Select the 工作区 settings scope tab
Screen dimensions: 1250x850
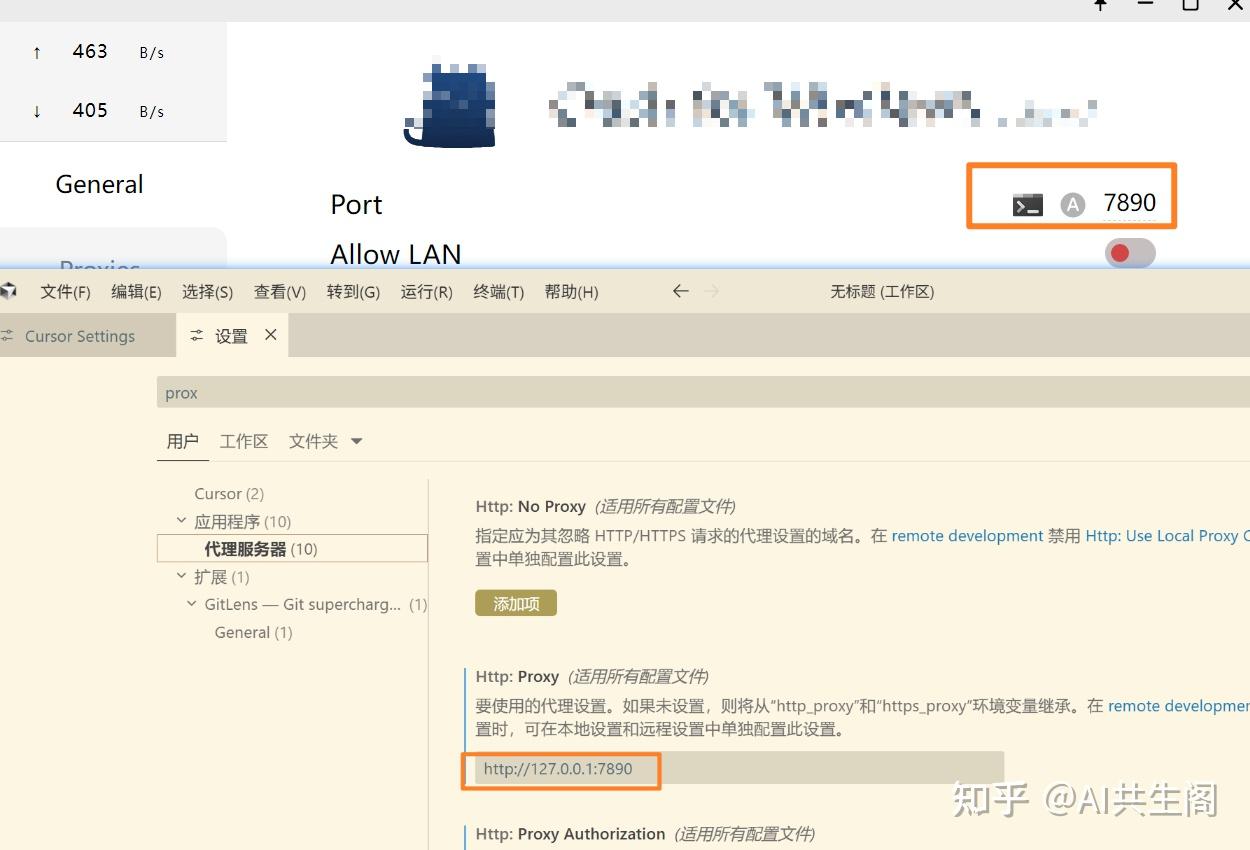coord(244,441)
